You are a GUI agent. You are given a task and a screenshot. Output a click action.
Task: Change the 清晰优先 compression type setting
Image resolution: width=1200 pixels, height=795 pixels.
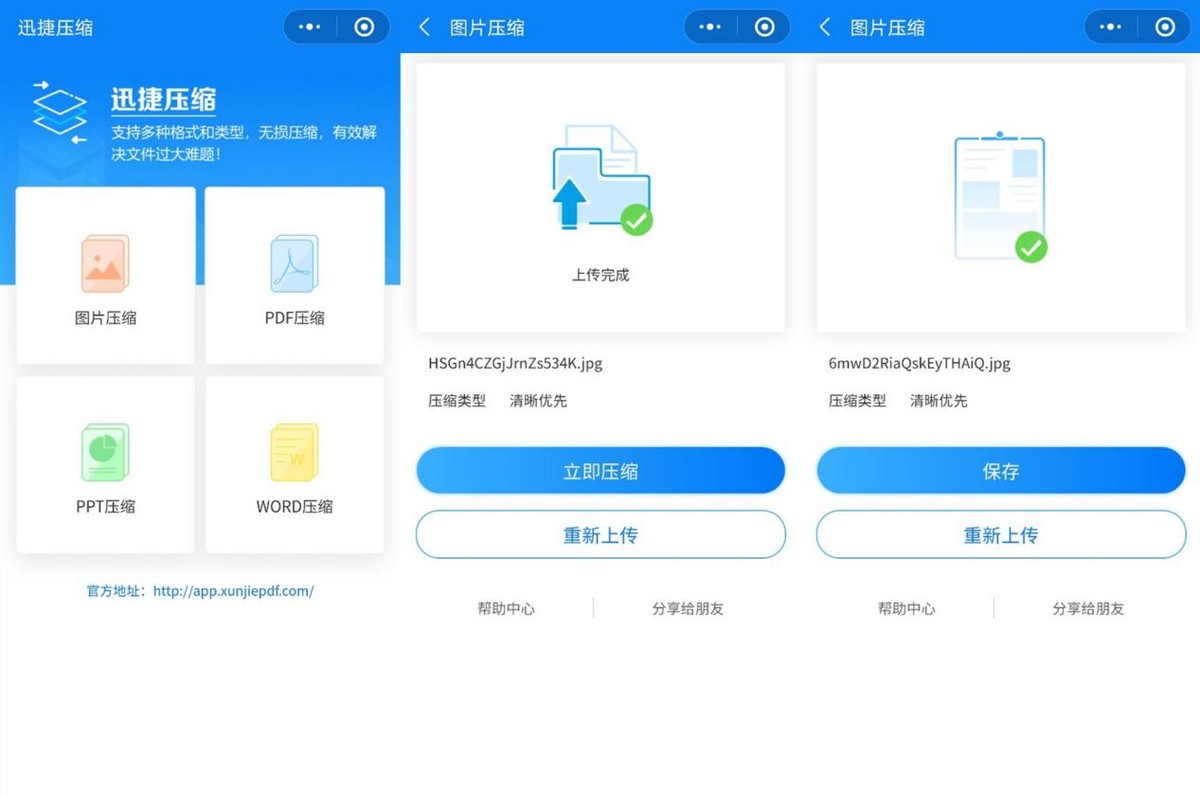coord(538,400)
